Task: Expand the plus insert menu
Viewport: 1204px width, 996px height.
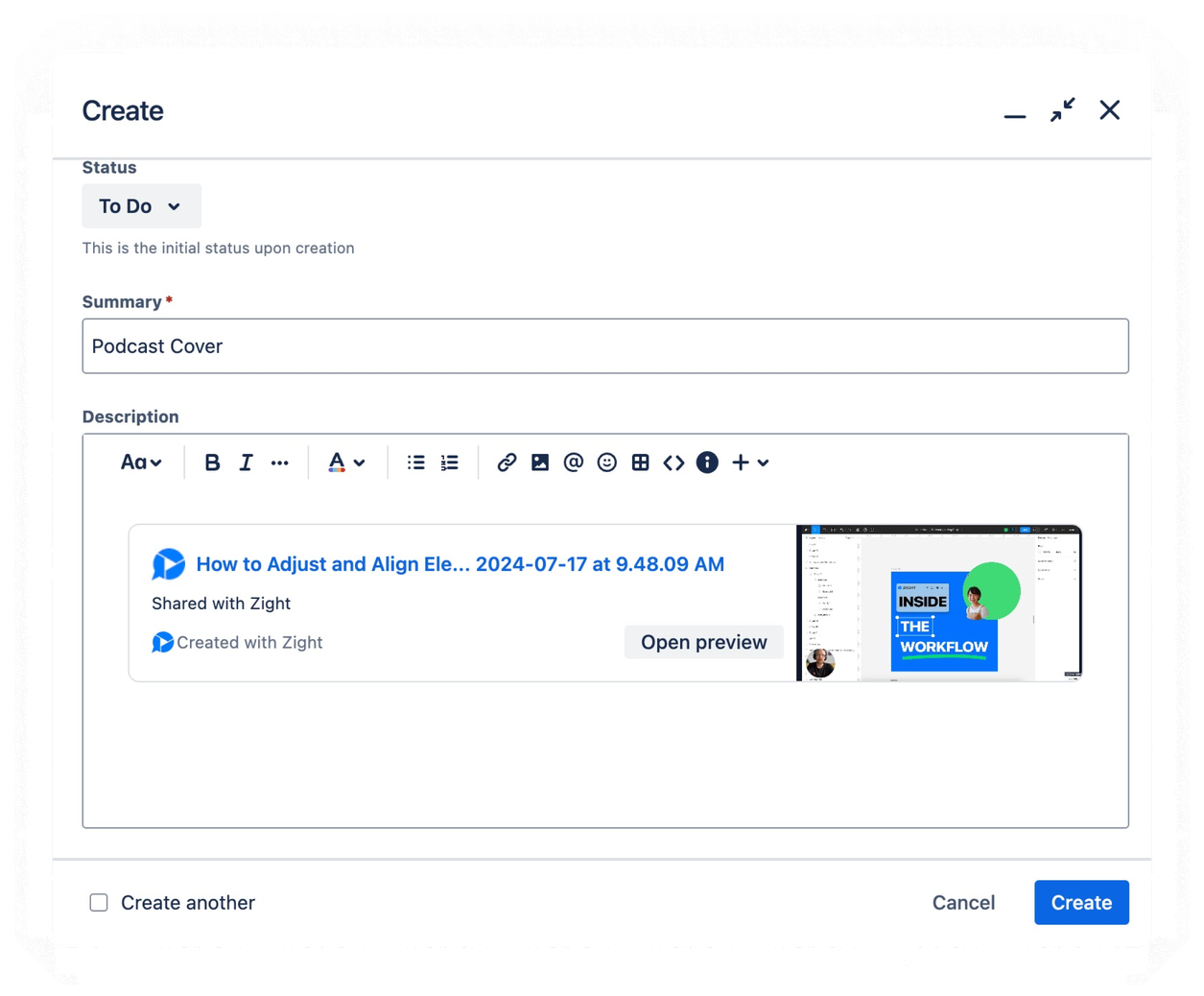Action: [750, 462]
